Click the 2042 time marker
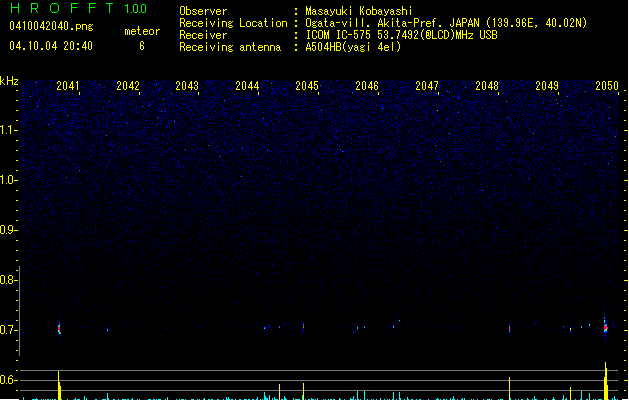This screenshot has width=629, height=400. pyautogui.click(x=128, y=86)
